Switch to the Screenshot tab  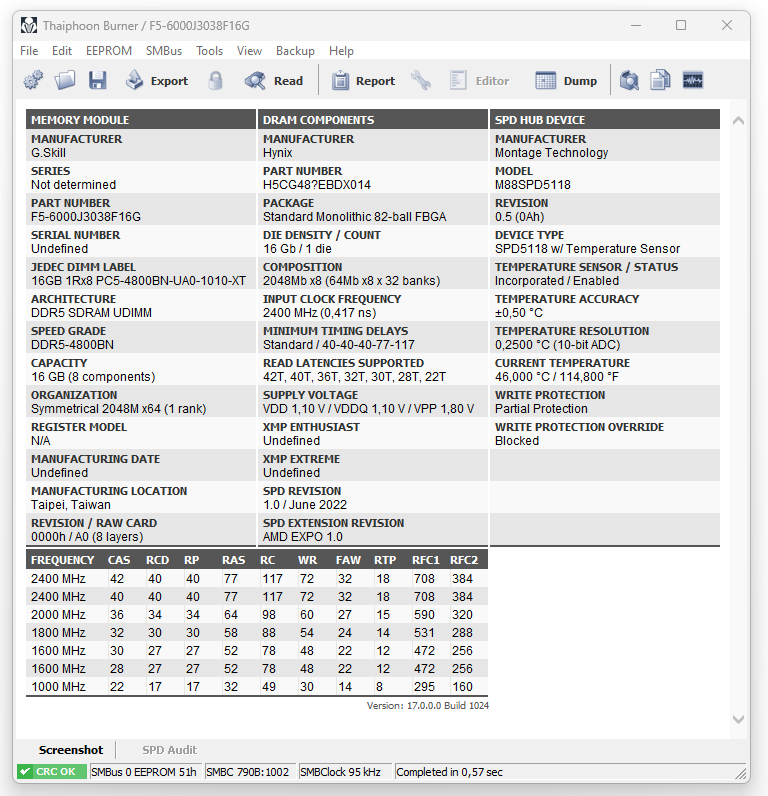point(71,750)
